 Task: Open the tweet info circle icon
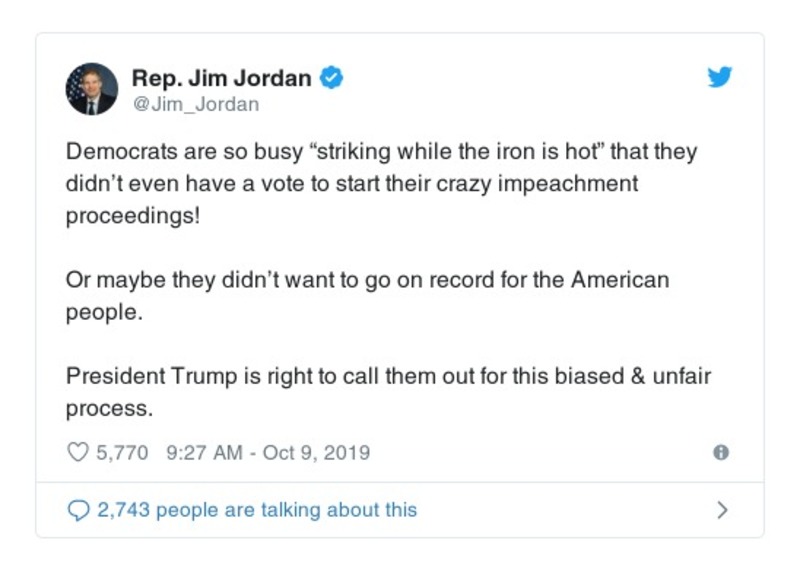[720, 453]
